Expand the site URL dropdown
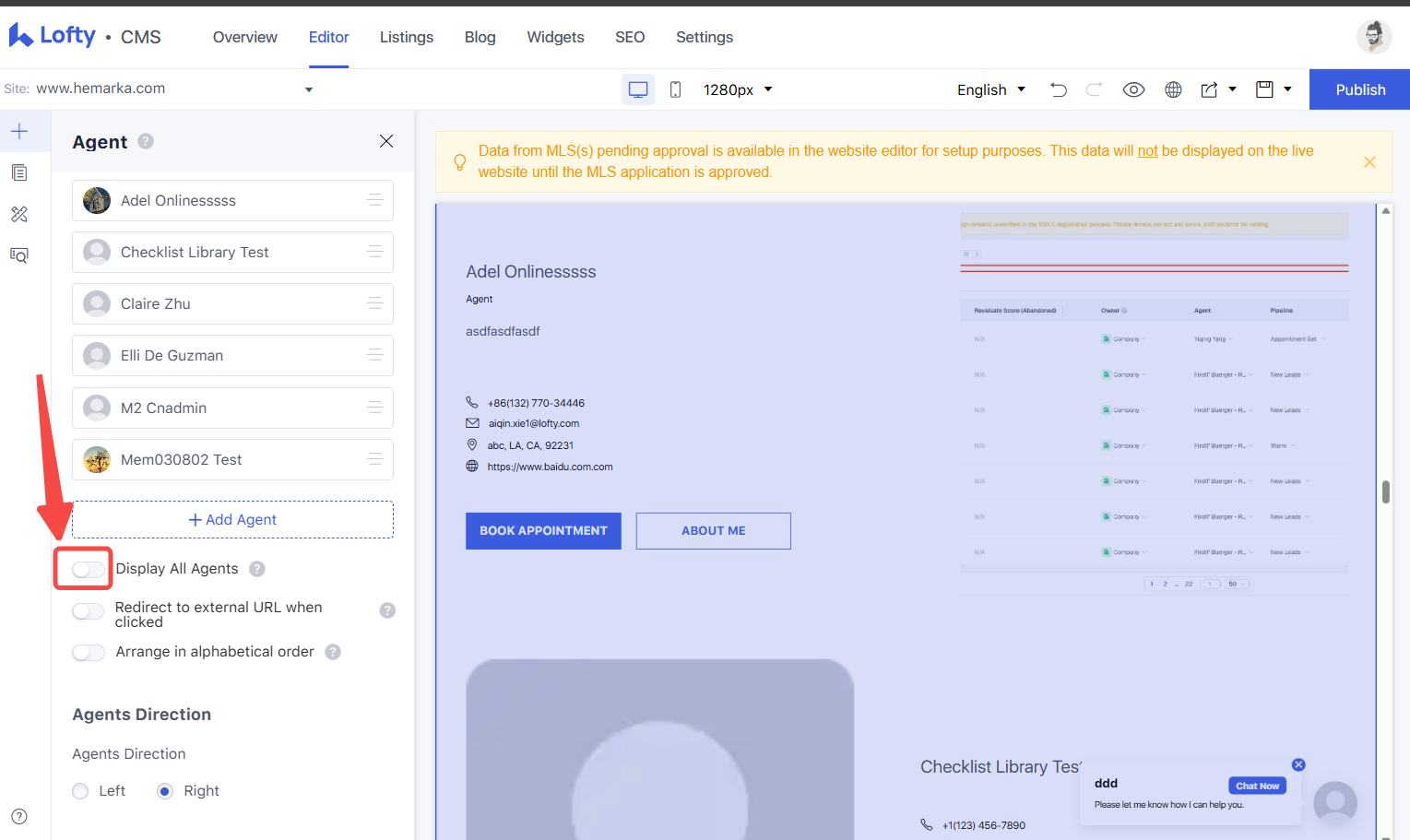This screenshot has height=840, width=1410. click(309, 89)
